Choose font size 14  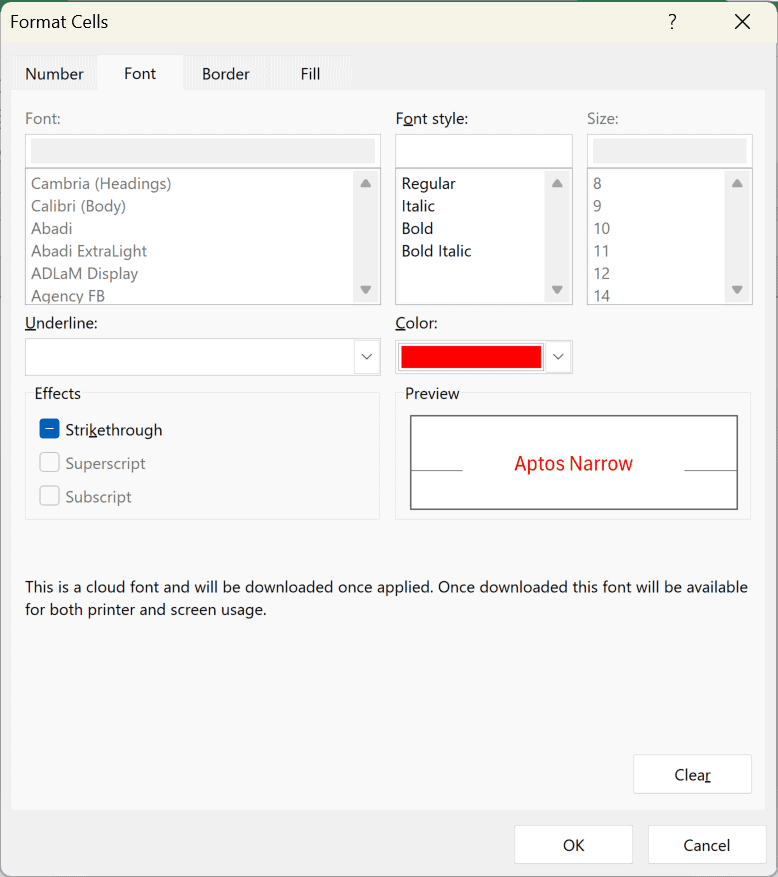point(601,295)
